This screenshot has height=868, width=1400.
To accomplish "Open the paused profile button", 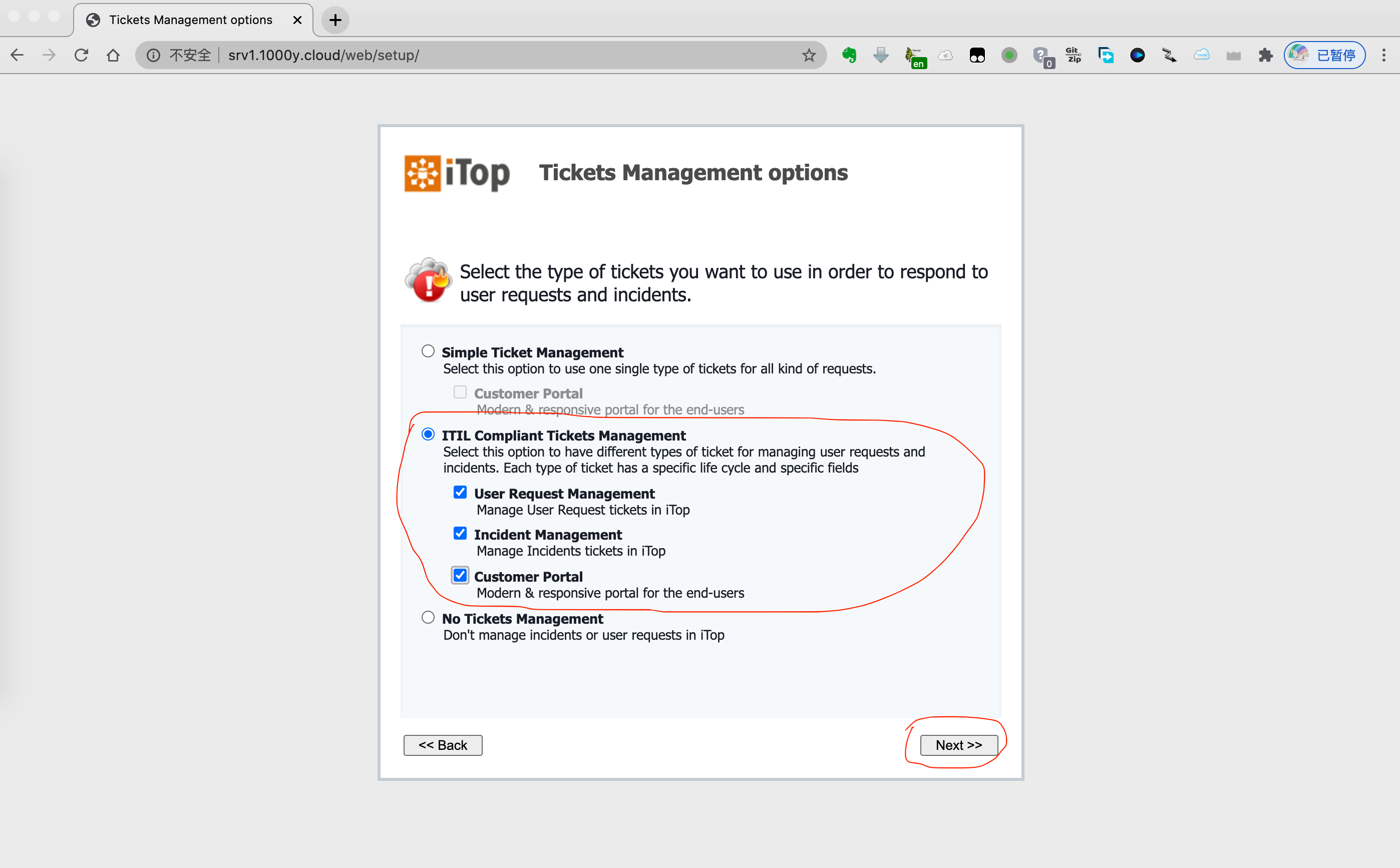I will click(1324, 55).
